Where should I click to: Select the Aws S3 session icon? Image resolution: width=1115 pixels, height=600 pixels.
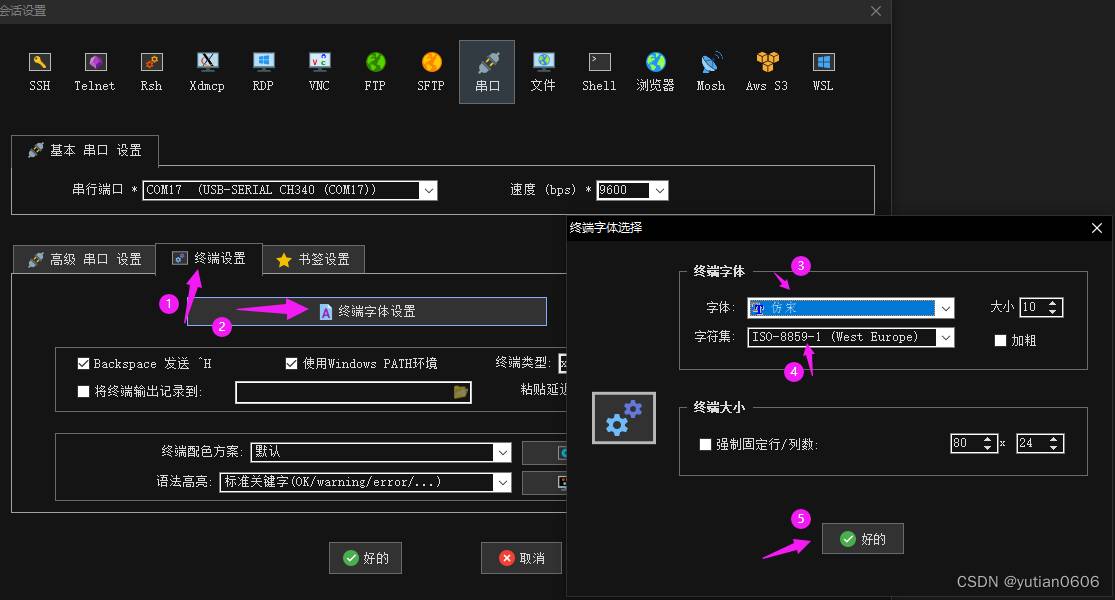(x=767, y=72)
